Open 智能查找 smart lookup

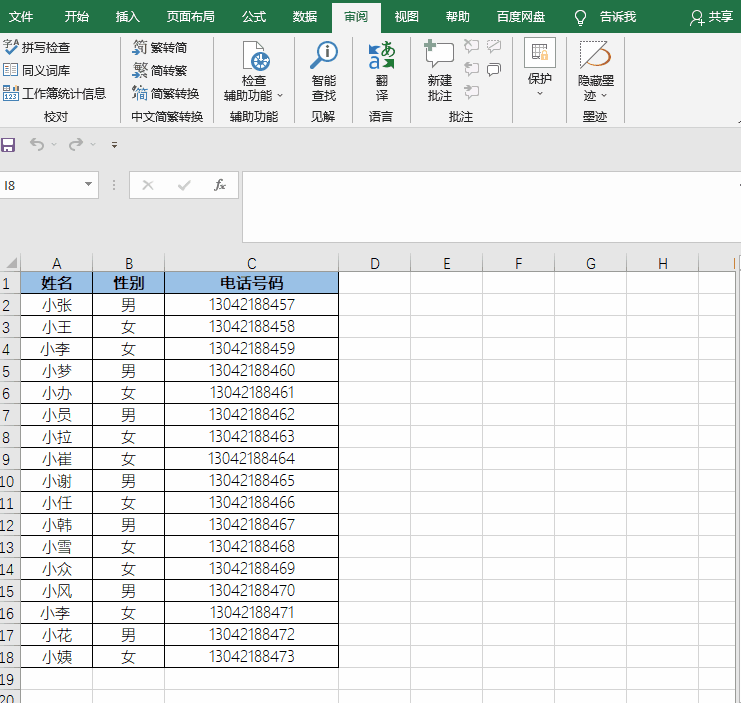[324, 71]
